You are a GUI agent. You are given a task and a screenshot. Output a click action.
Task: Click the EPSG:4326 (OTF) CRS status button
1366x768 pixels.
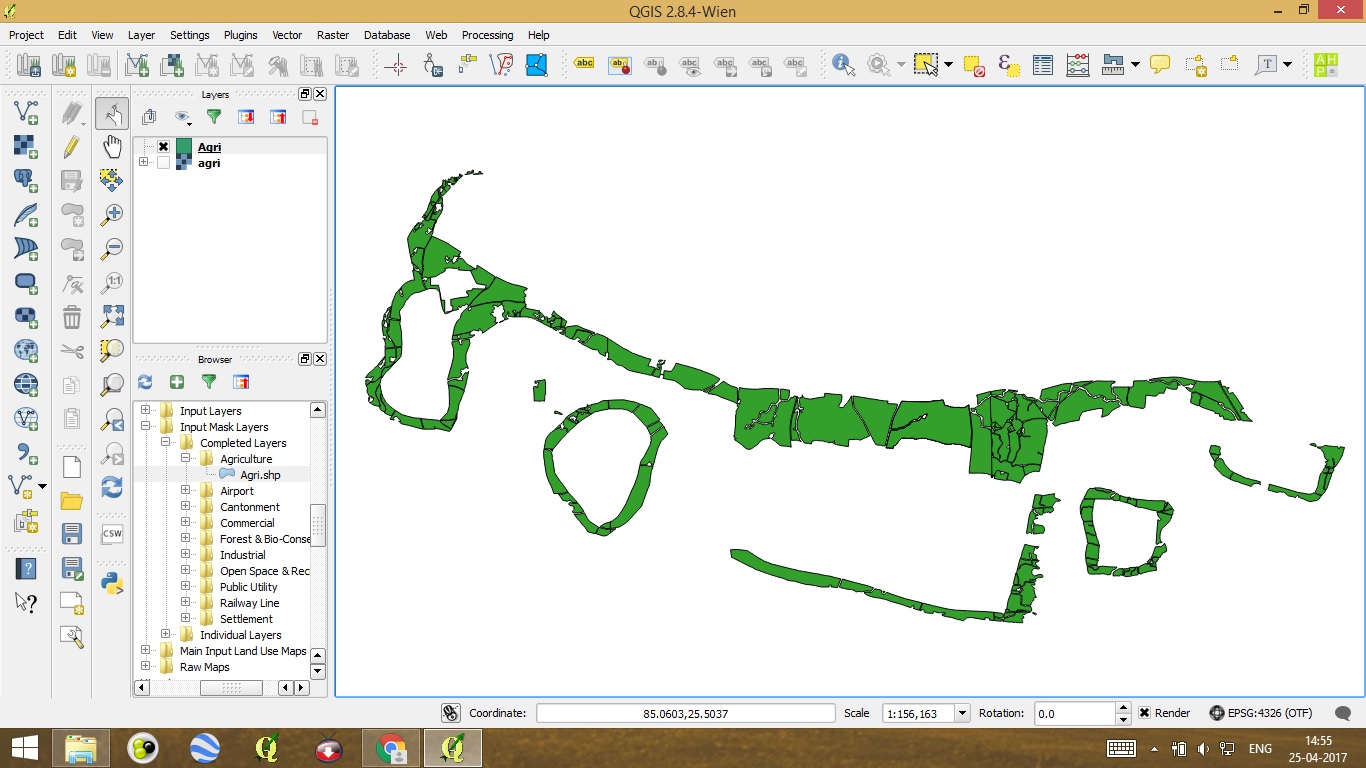1260,713
